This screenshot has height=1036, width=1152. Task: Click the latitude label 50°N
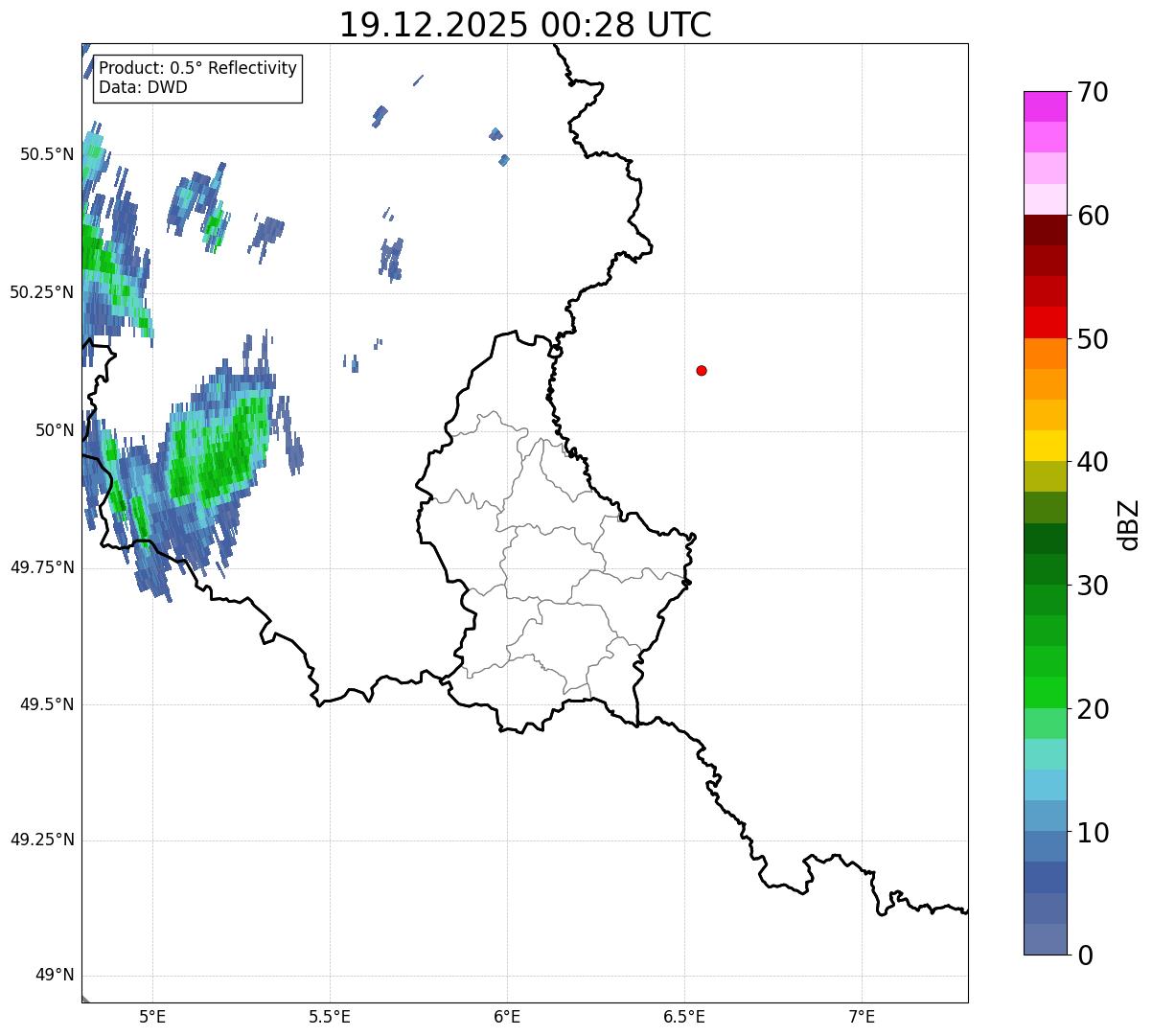[55, 430]
